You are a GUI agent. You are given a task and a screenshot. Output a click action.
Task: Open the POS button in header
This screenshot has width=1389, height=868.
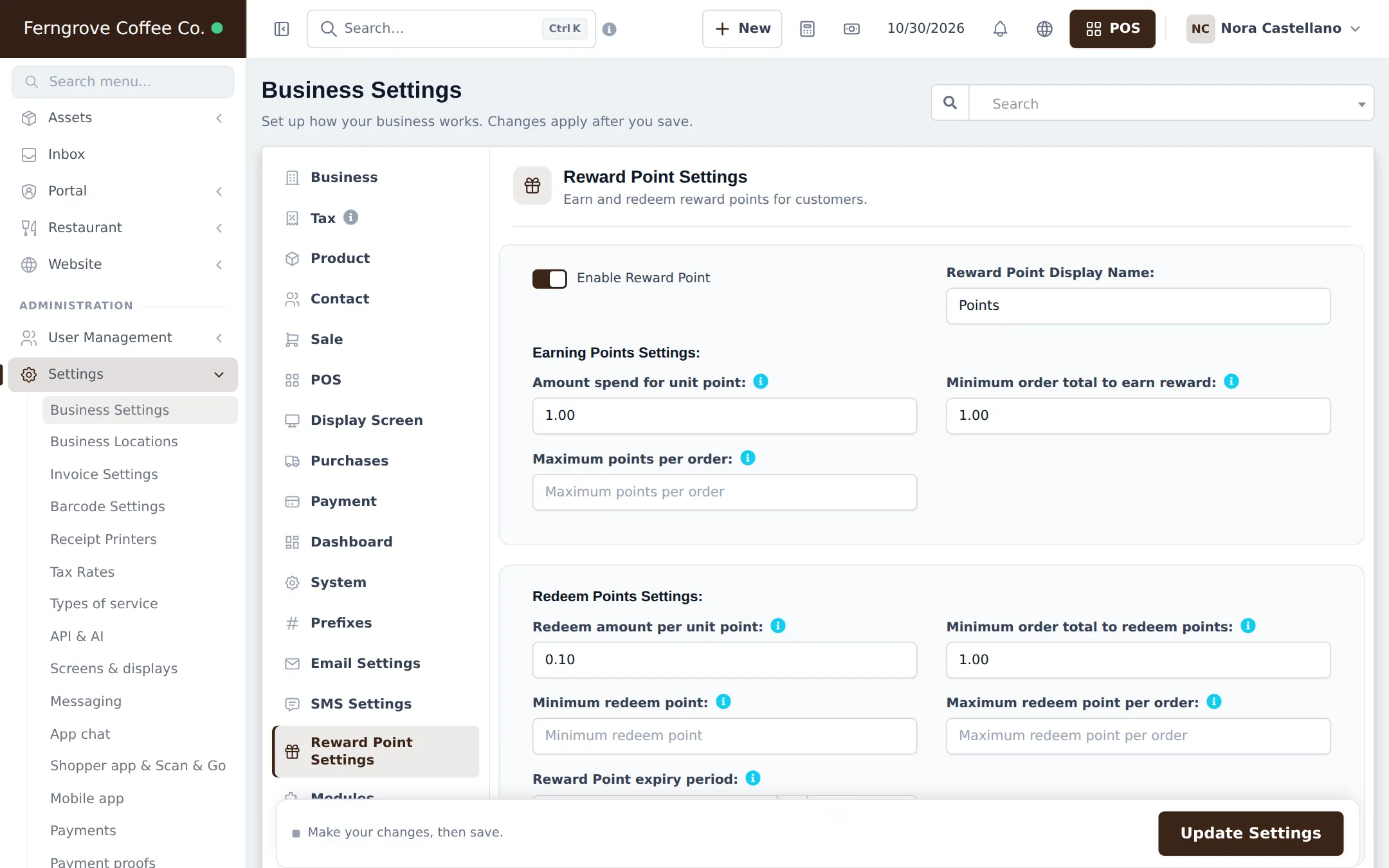[x=1112, y=29]
